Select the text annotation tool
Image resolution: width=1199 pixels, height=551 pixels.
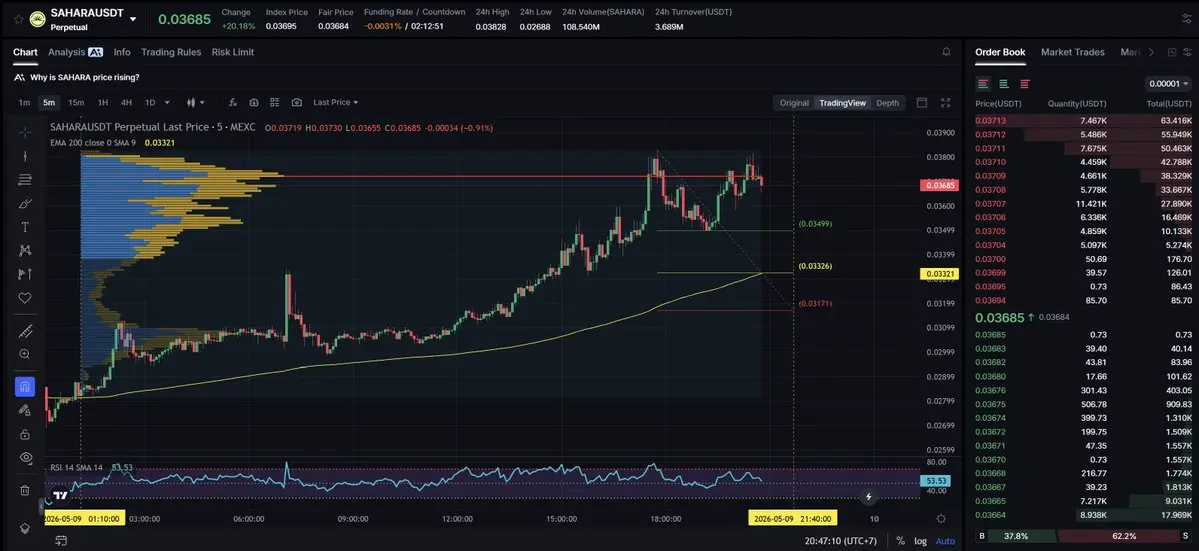click(x=25, y=227)
